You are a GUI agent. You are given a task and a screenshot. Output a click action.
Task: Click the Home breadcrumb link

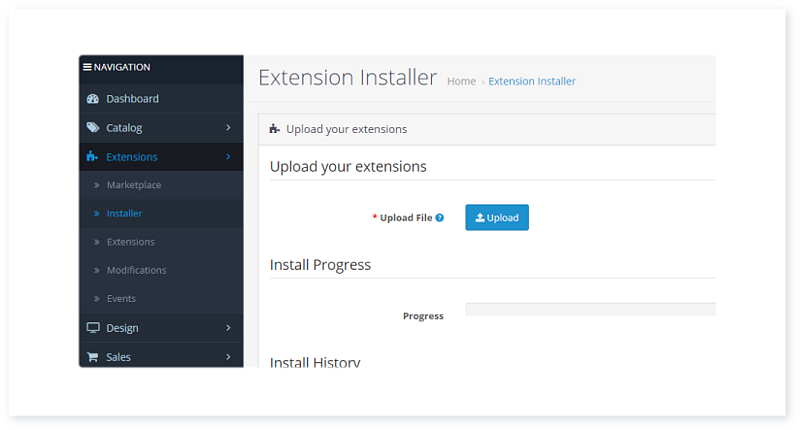tap(461, 81)
